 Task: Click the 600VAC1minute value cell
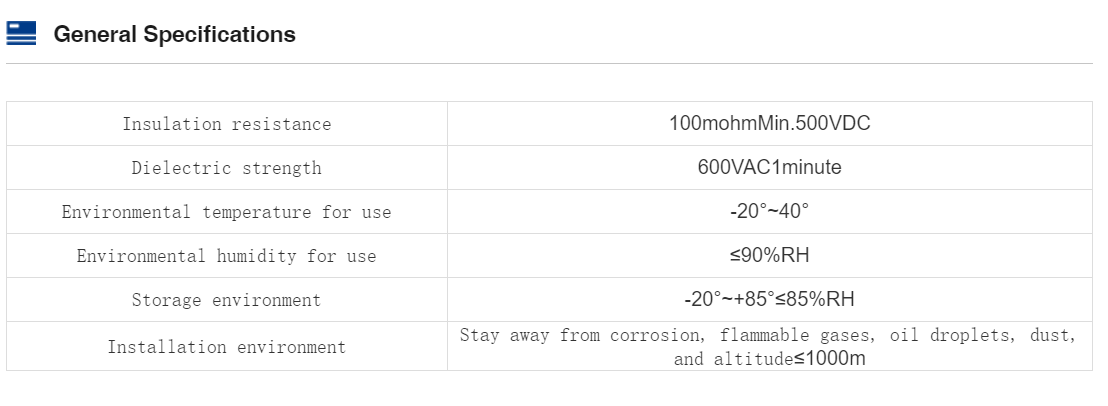pos(769,168)
